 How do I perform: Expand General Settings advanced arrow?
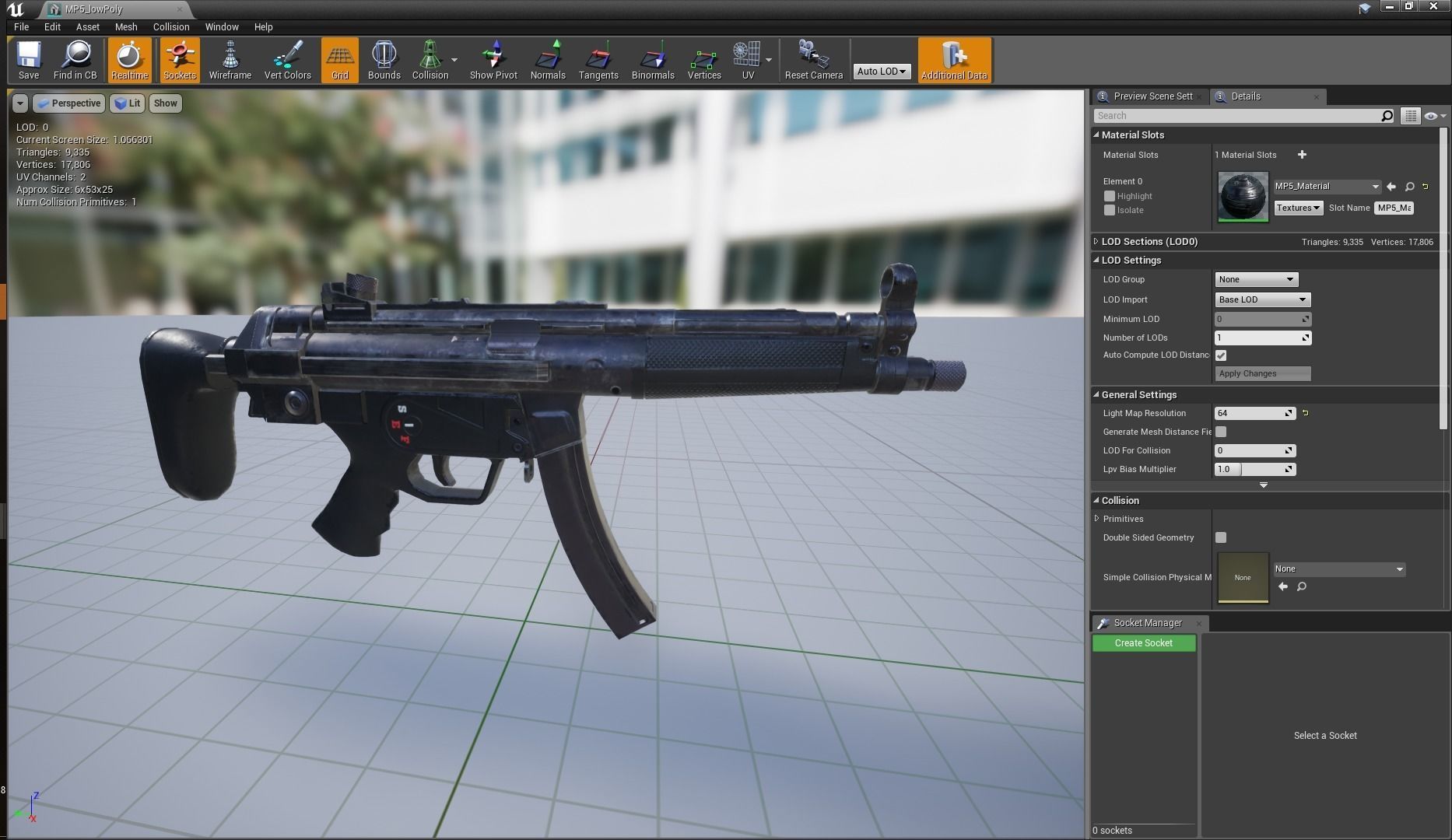(1264, 485)
